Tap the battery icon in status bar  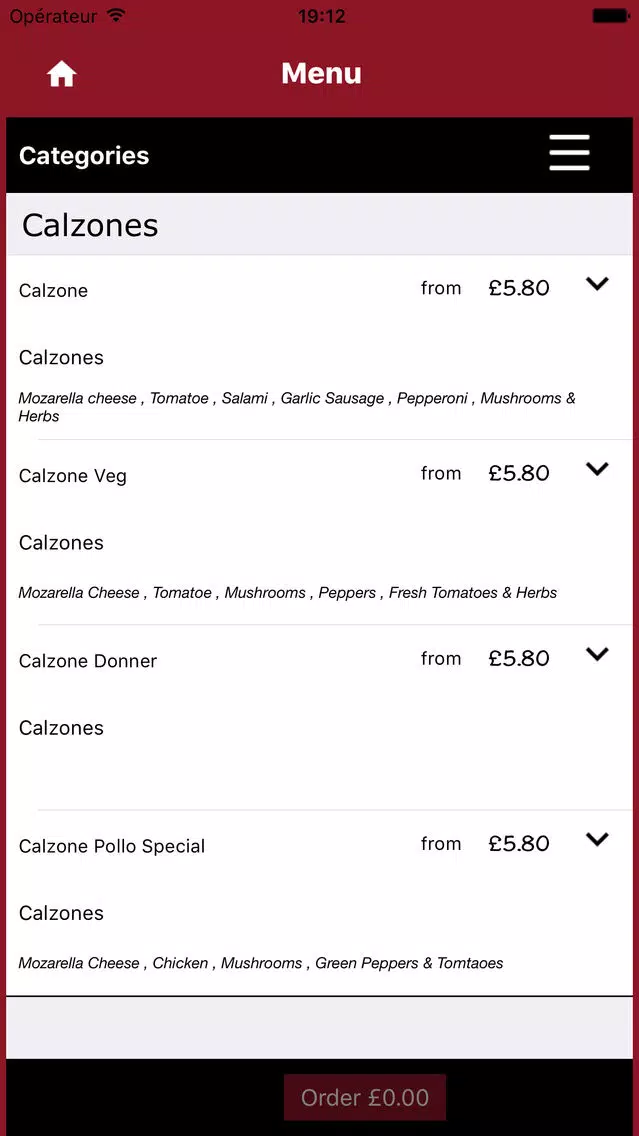click(610, 15)
